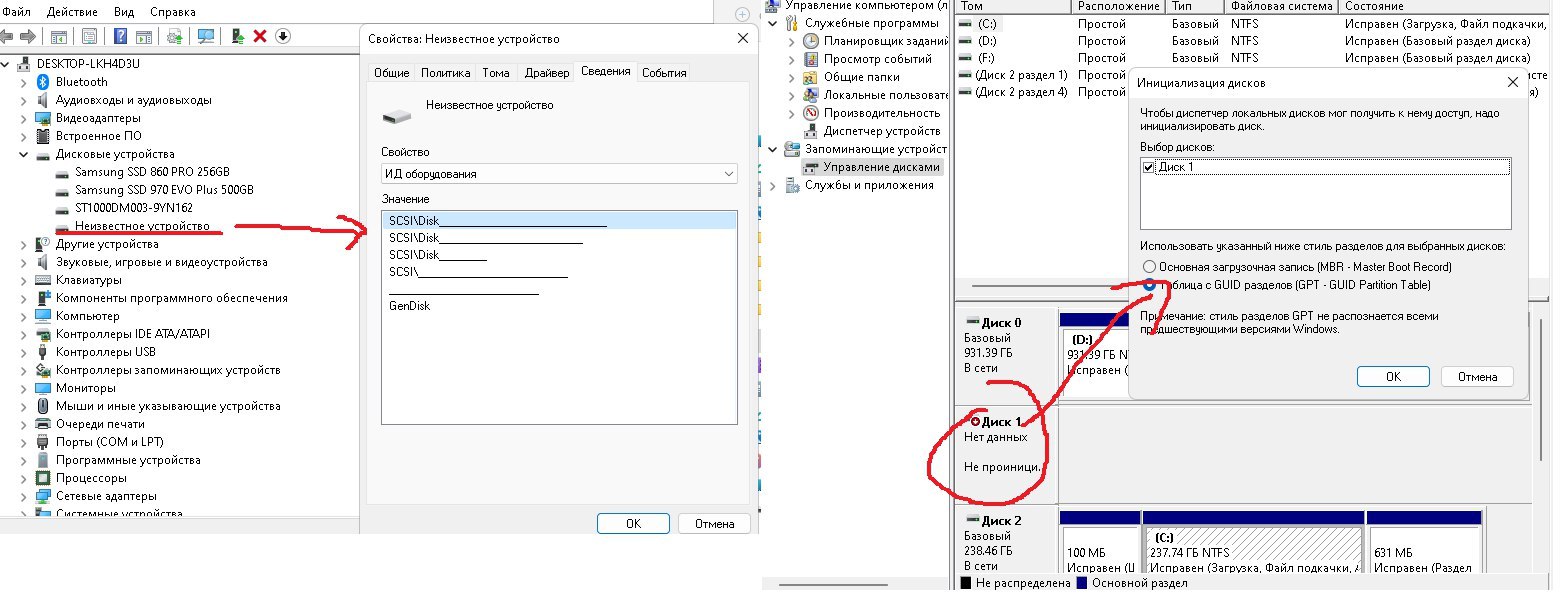
Task: Click the Видеоадаптеры display adapter icon
Action: pos(43,118)
